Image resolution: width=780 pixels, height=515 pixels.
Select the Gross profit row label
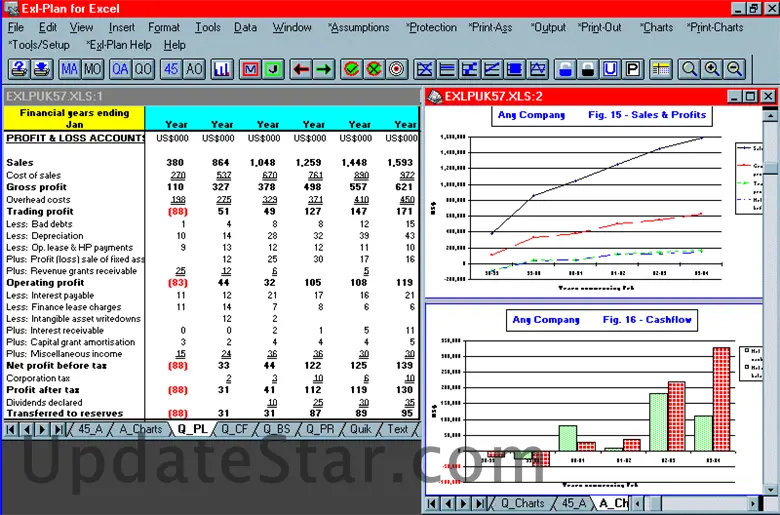[x=36, y=187]
